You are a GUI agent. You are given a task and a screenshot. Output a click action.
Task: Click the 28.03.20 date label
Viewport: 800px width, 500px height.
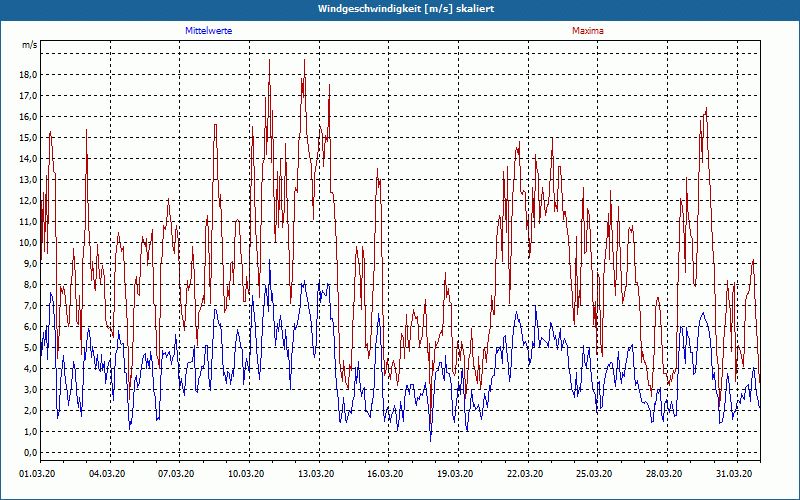pyautogui.click(x=664, y=474)
